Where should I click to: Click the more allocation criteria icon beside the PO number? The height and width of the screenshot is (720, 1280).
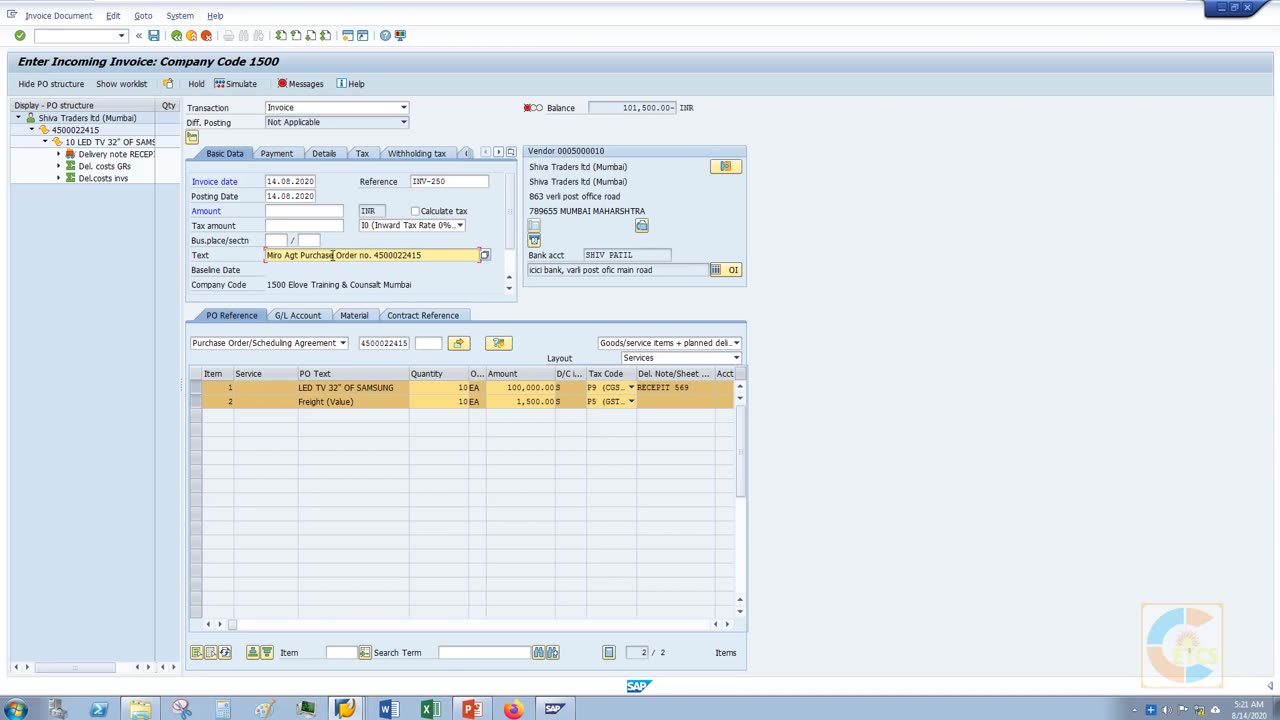458,343
